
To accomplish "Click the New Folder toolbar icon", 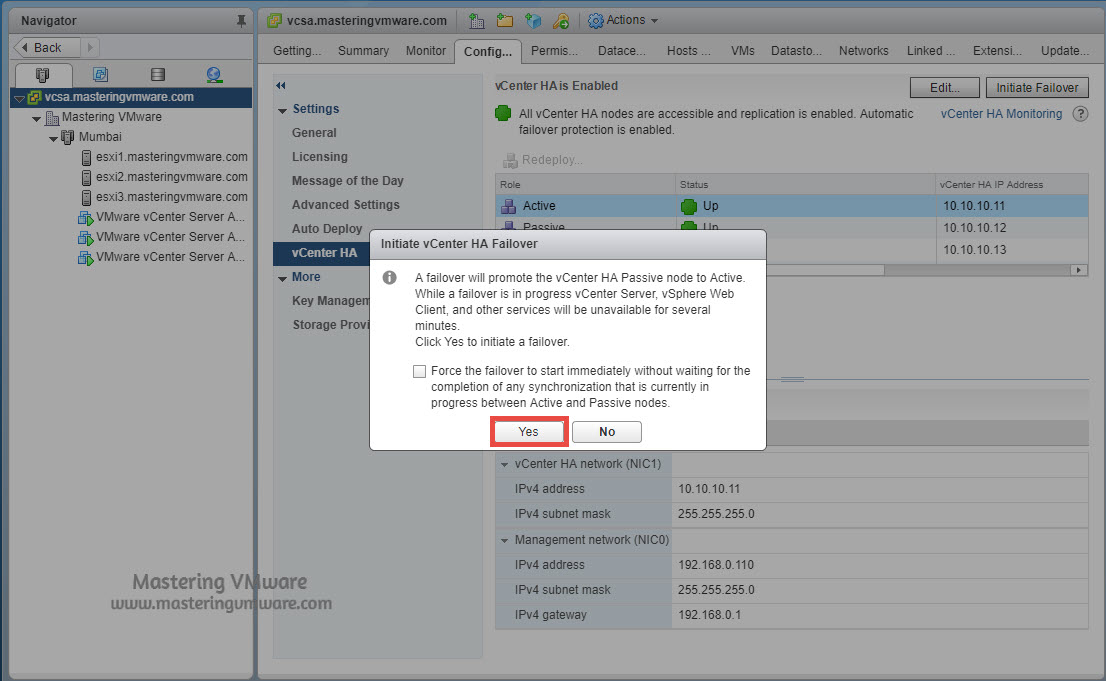I will (x=504, y=20).
